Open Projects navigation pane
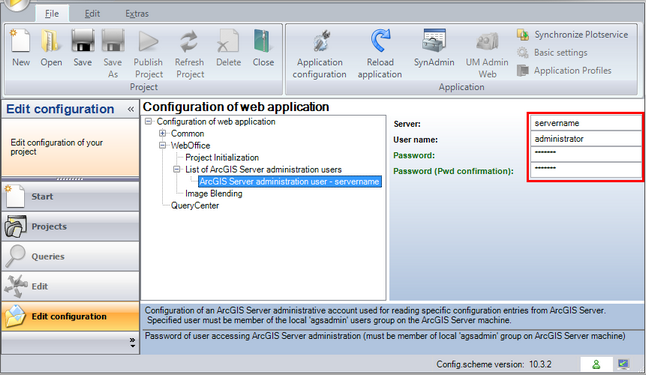The width and height of the screenshot is (646, 375). [70, 227]
